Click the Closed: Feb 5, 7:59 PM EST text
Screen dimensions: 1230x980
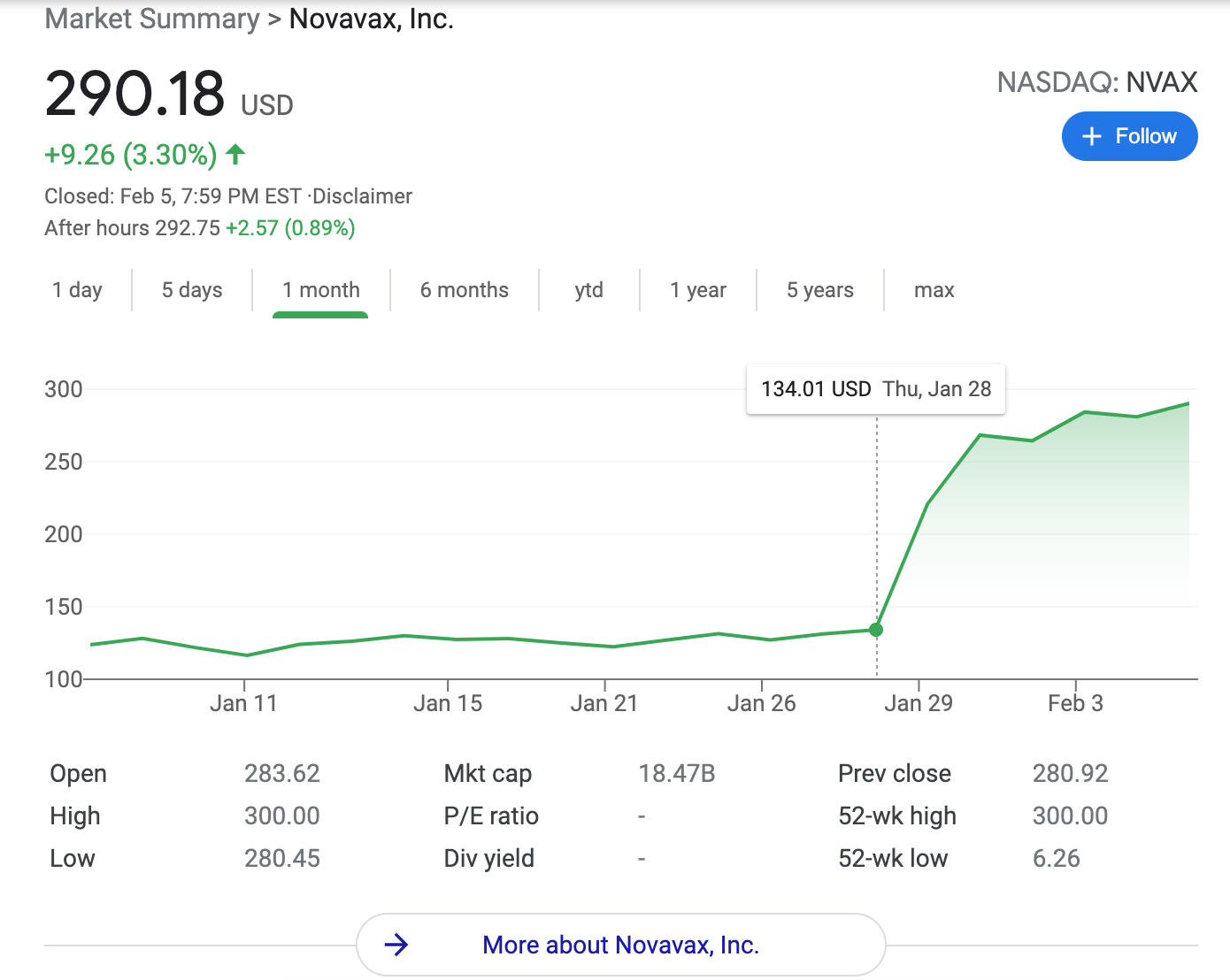coord(173,196)
